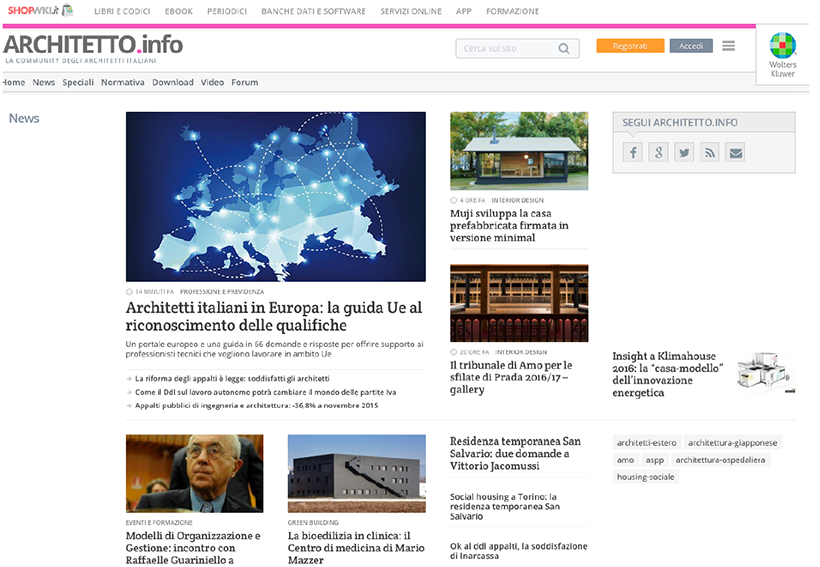Click the email newsletter icon
This screenshot has width=820, height=567.
[735, 153]
